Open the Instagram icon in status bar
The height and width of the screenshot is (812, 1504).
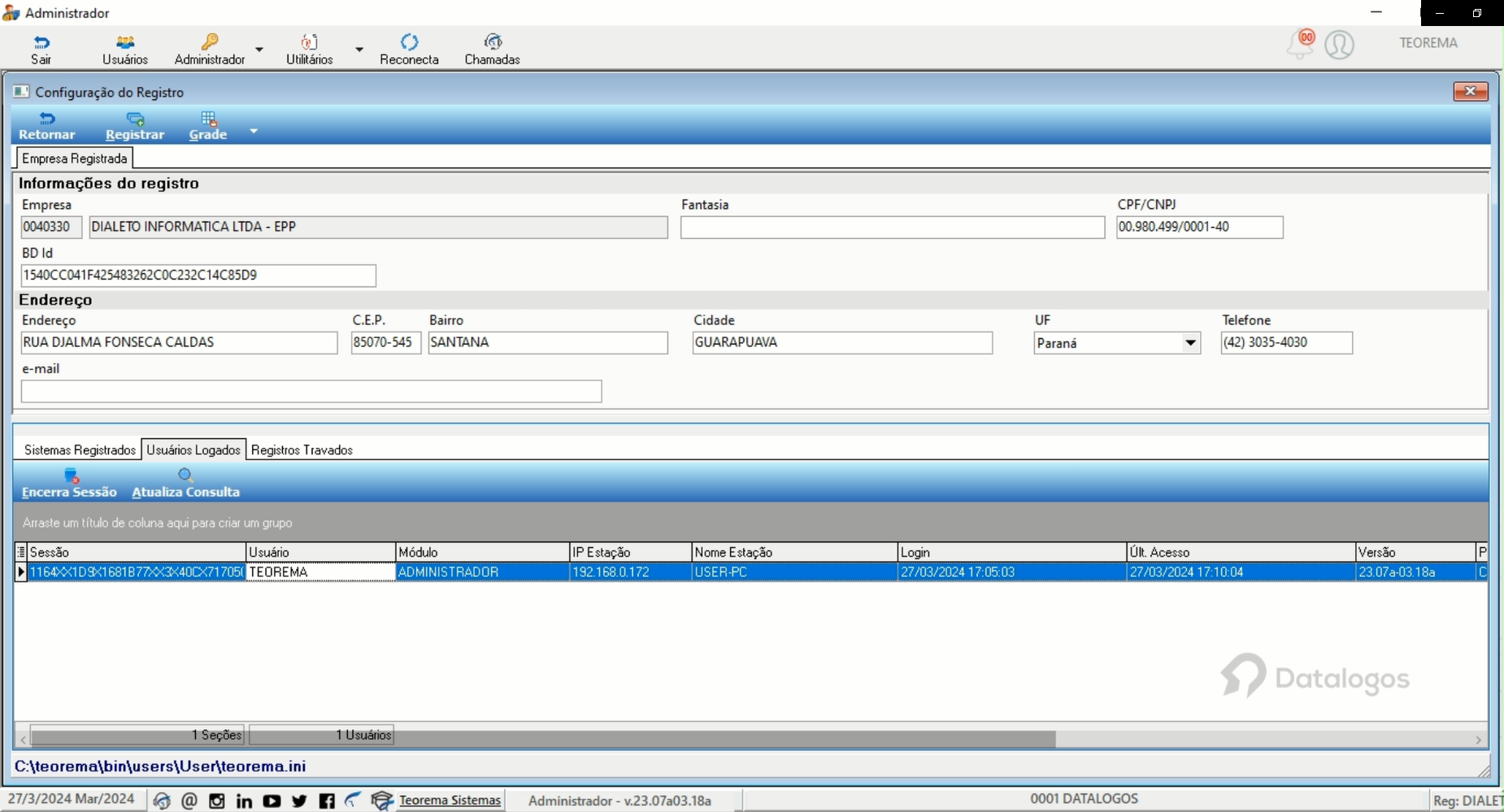[x=216, y=801]
